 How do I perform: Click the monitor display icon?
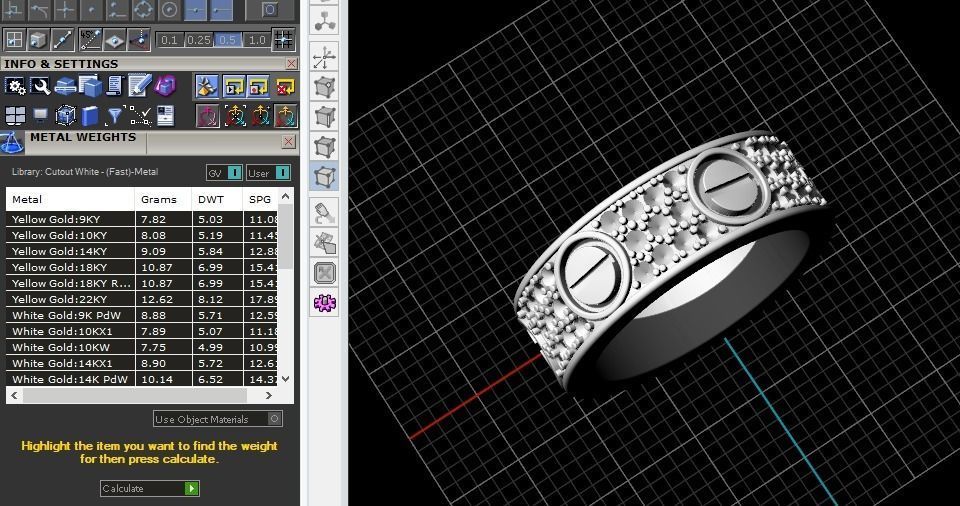click(40, 116)
